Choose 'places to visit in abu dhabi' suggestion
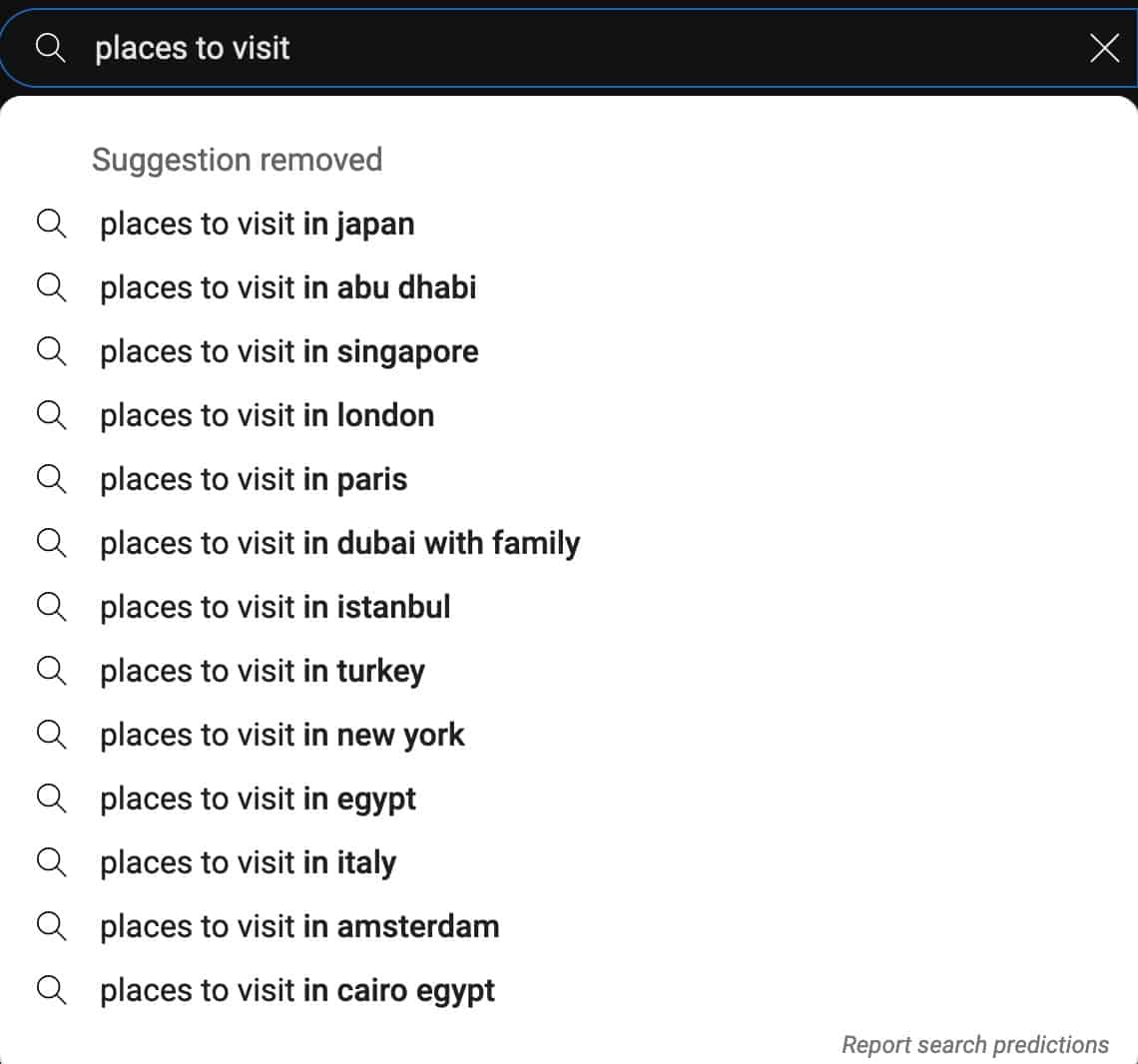The height and width of the screenshot is (1064, 1138). (569, 287)
